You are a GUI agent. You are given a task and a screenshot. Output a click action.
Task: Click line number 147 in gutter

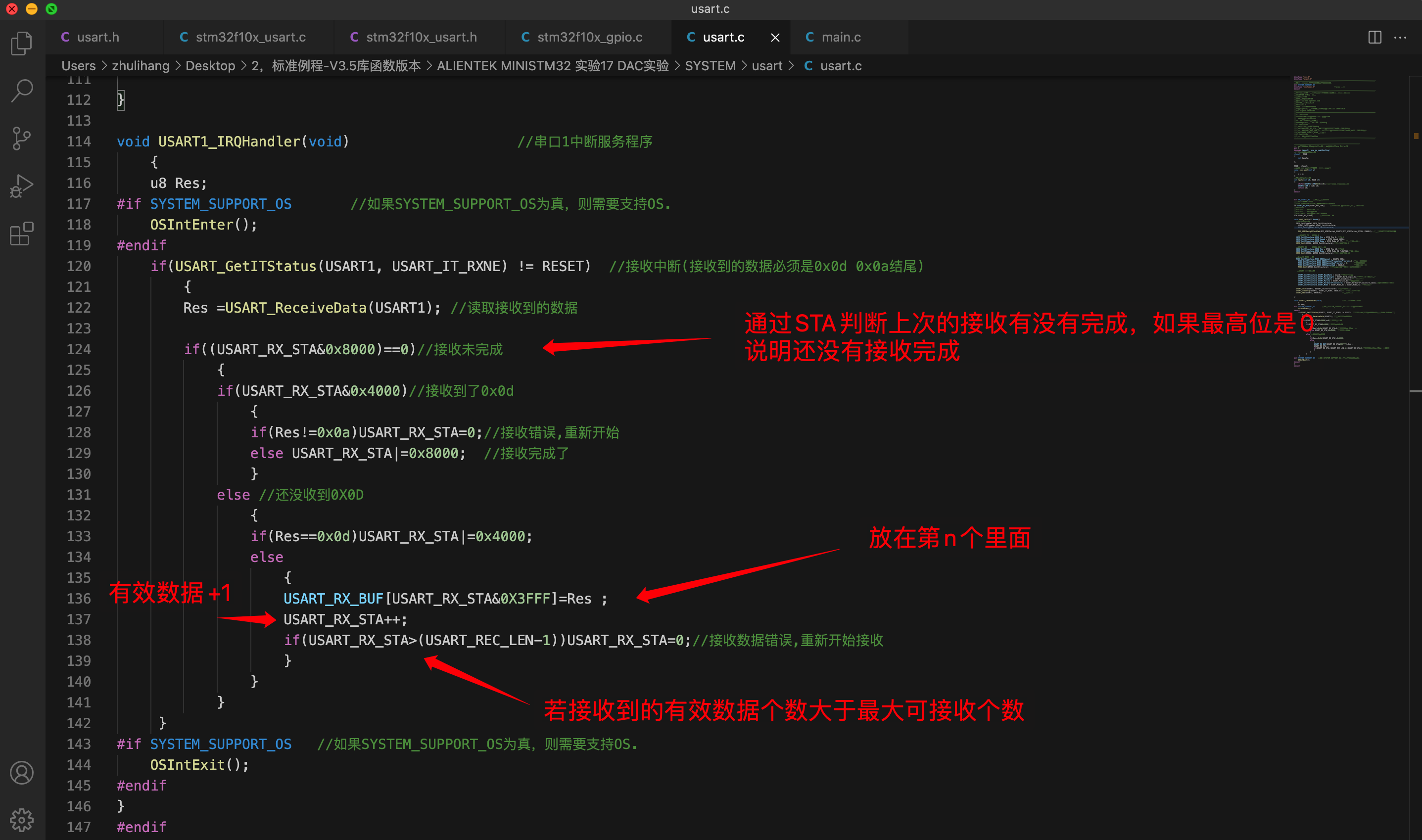[x=79, y=827]
